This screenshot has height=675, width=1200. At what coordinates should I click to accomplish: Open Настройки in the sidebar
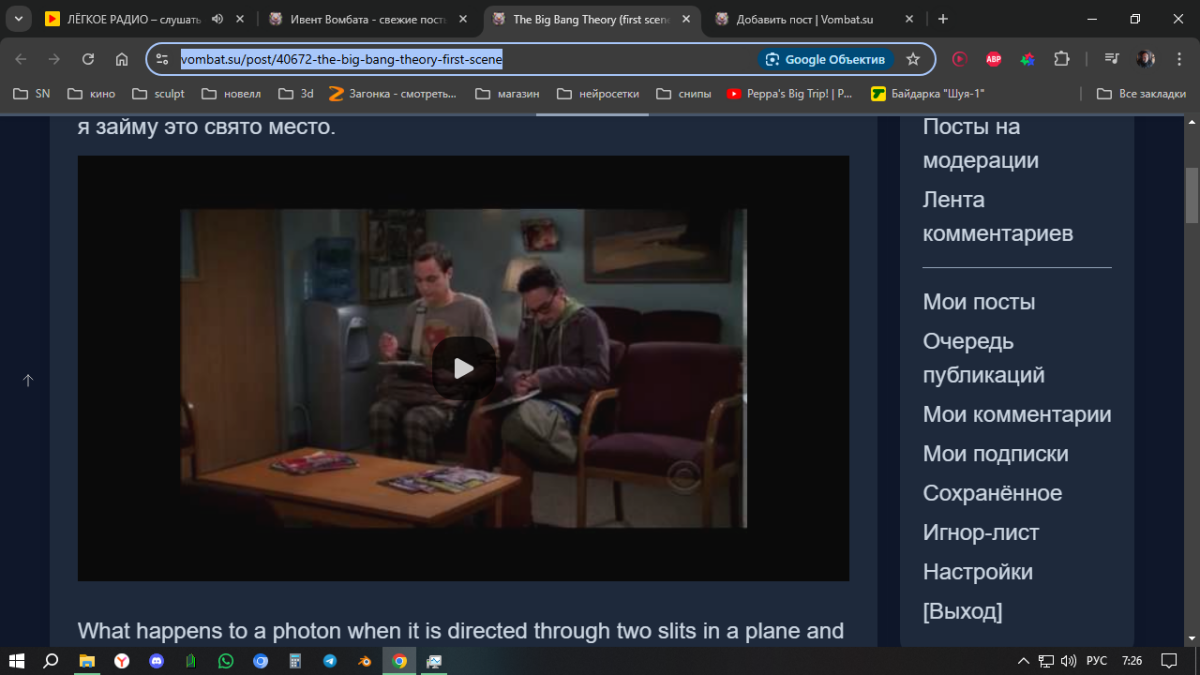[x=978, y=572]
